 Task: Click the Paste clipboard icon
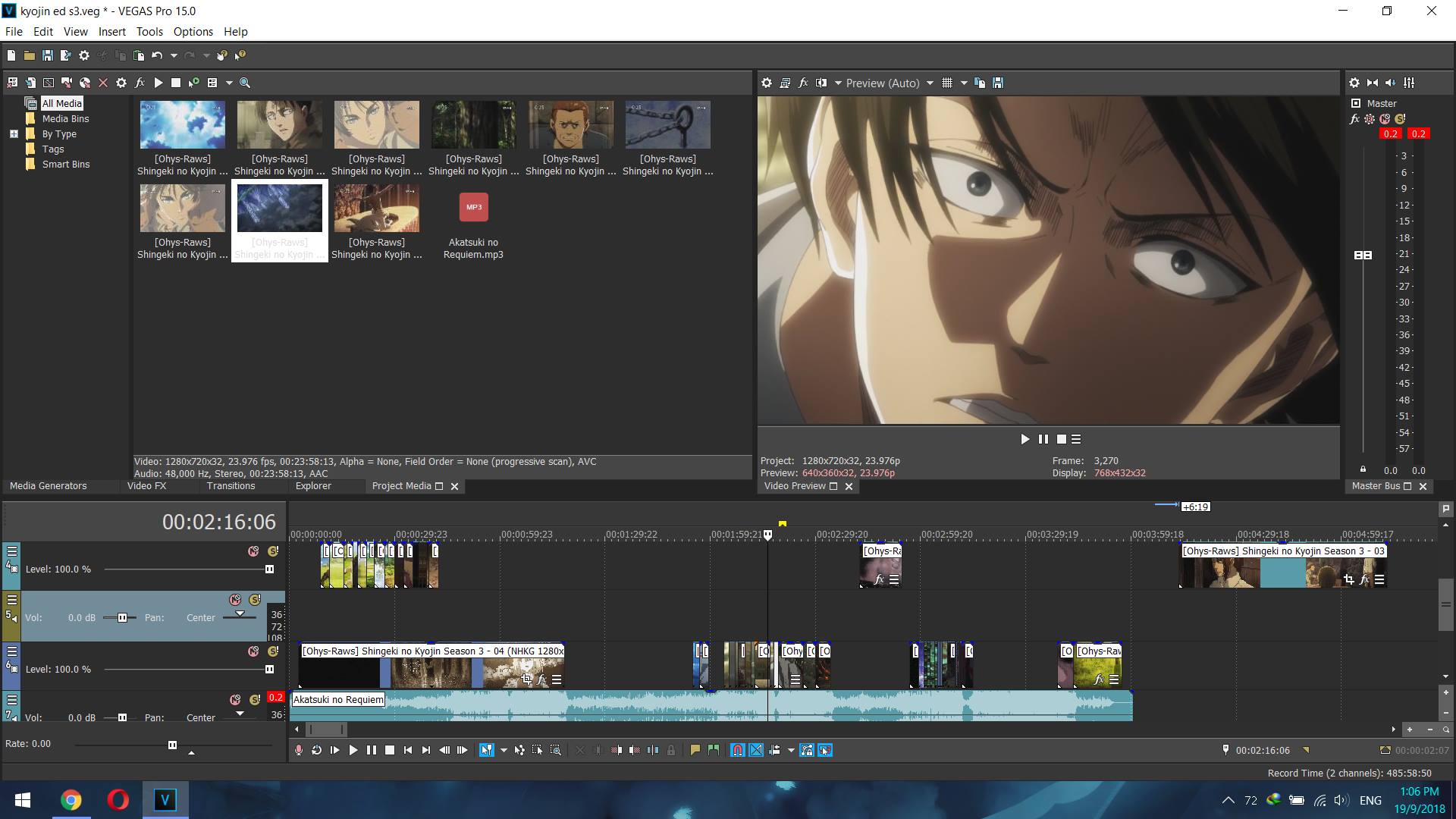pos(139,55)
